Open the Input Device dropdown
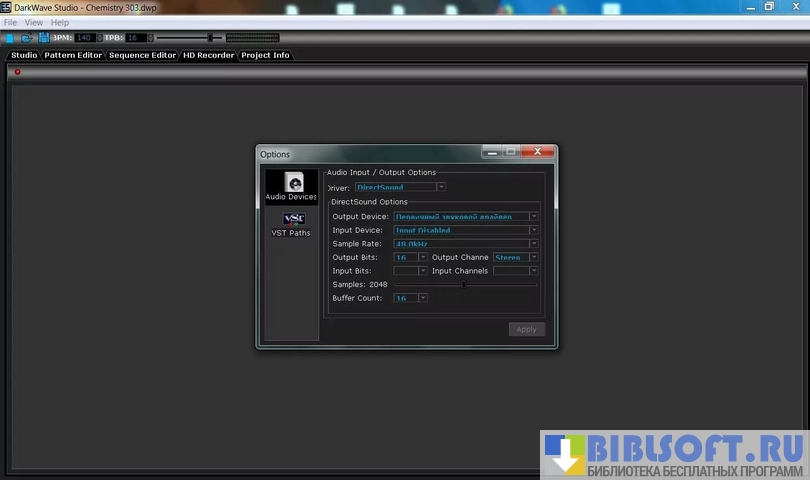The image size is (810, 480). (x=534, y=230)
